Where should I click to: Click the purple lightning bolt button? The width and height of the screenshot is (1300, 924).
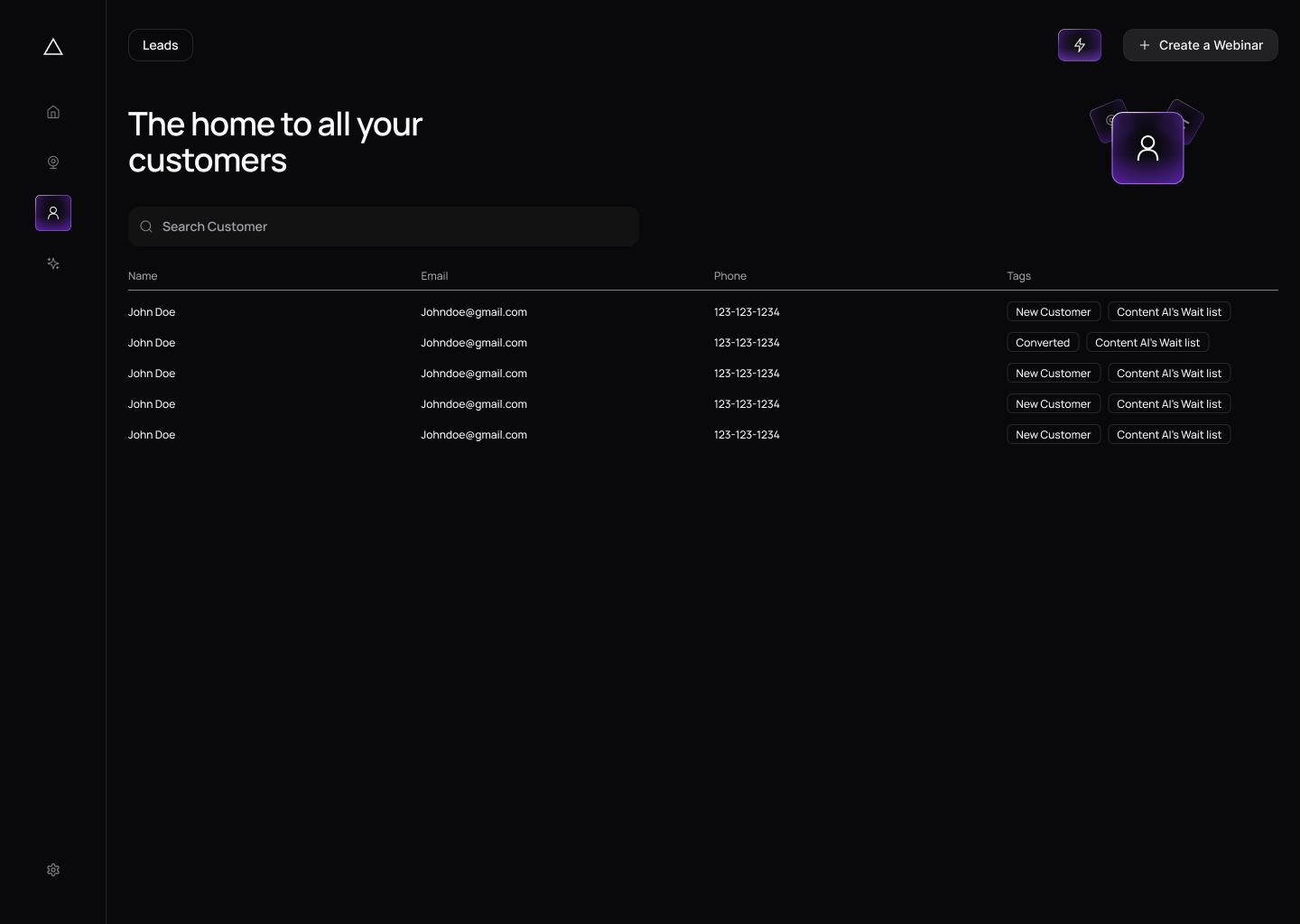(x=1079, y=45)
